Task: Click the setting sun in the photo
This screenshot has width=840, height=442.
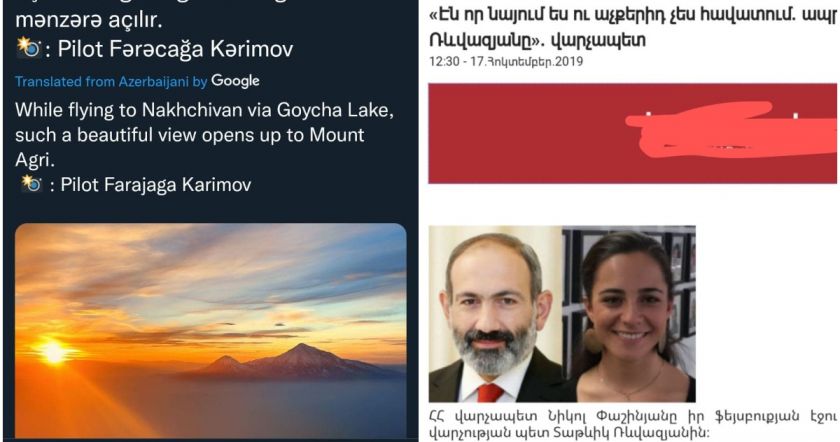Action: (54, 352)
